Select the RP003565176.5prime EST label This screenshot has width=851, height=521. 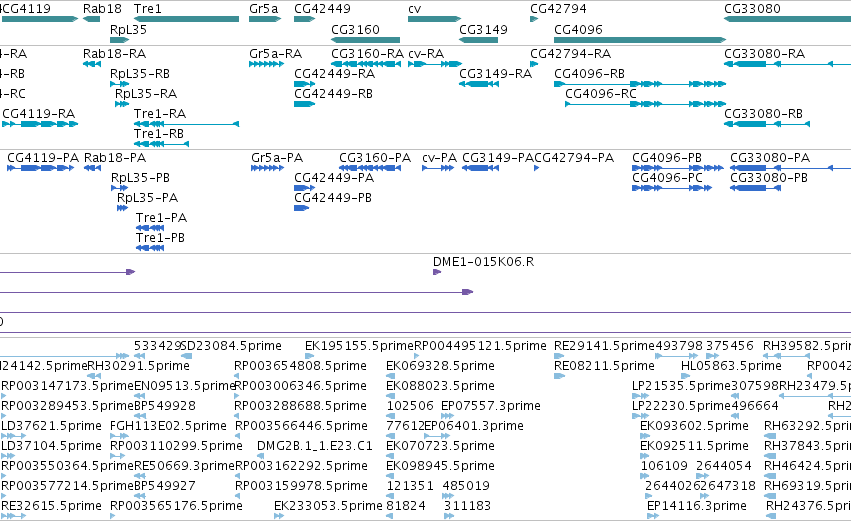176,506
